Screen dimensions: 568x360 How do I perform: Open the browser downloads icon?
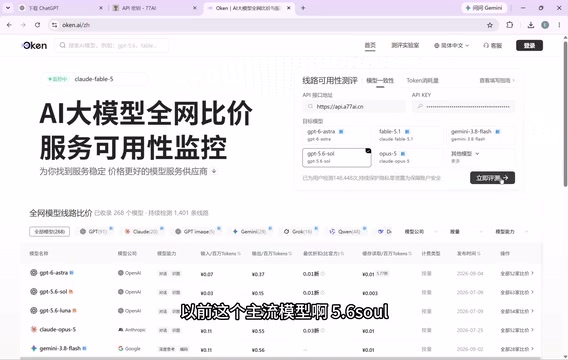click(x=531, y=25)
